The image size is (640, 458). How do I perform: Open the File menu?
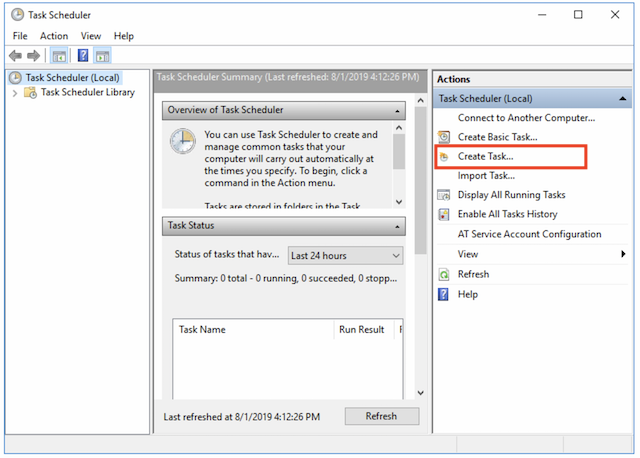click(20, 36)
